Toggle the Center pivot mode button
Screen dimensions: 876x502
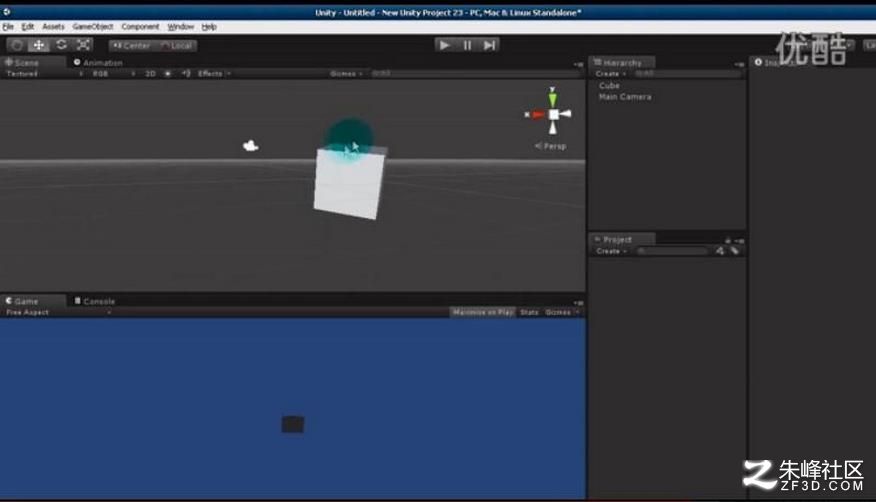[x=131, y=46]
